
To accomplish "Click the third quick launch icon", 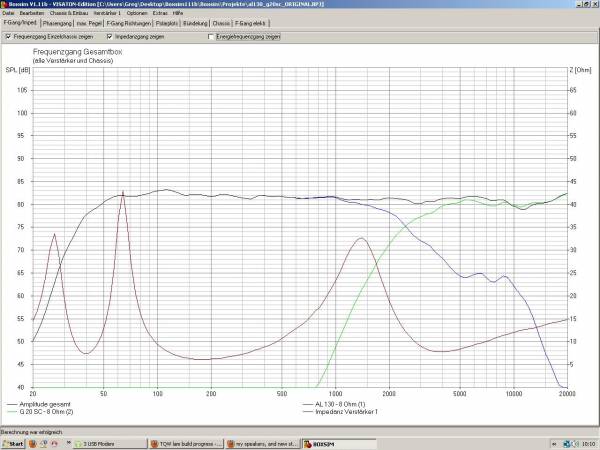I will click(54, 444).
